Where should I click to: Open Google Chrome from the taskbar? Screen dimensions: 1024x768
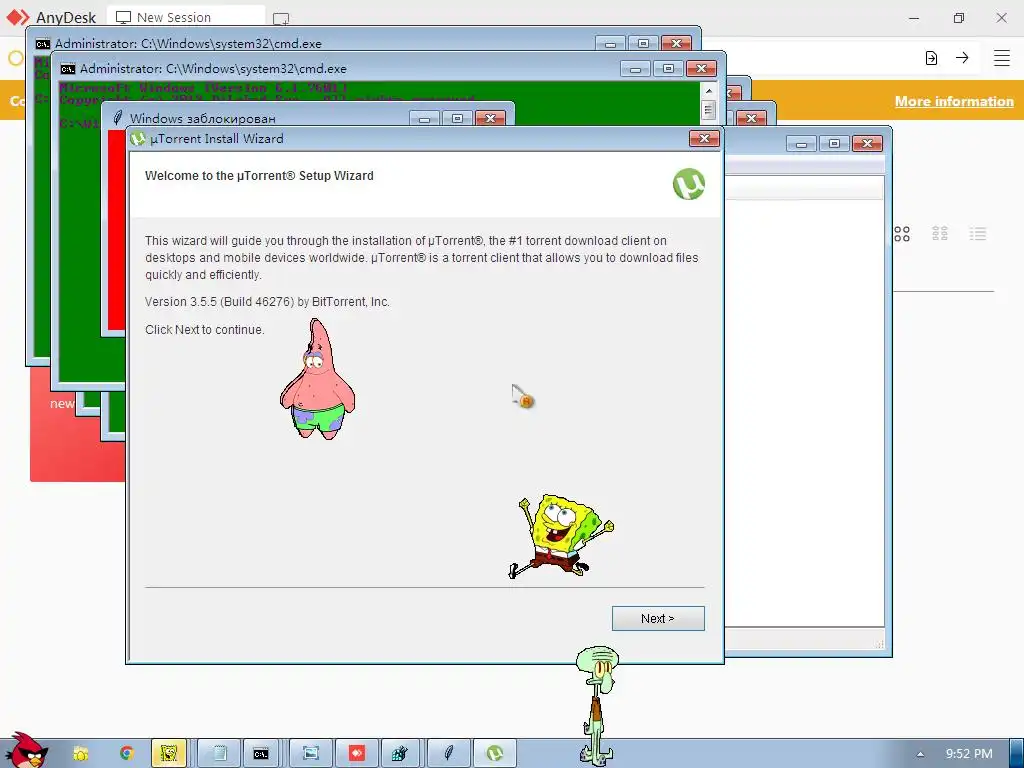click(126, 753)
